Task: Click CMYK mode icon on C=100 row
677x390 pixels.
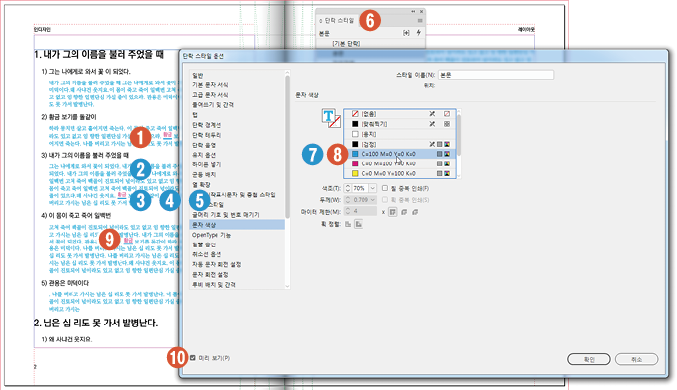Action: (x=447, y=154)
